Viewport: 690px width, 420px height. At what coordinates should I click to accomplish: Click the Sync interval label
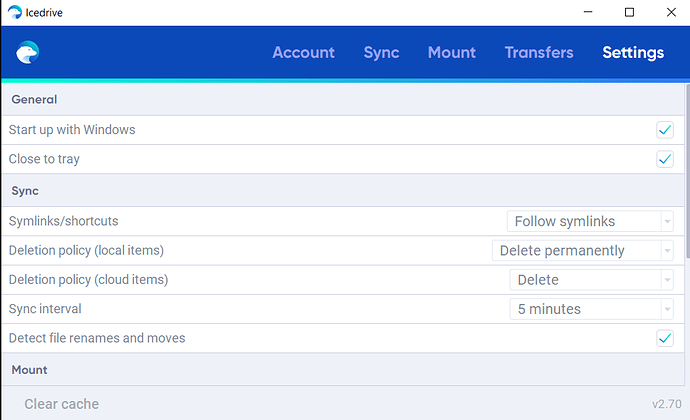pyautogui.click(x=45, y=309)
